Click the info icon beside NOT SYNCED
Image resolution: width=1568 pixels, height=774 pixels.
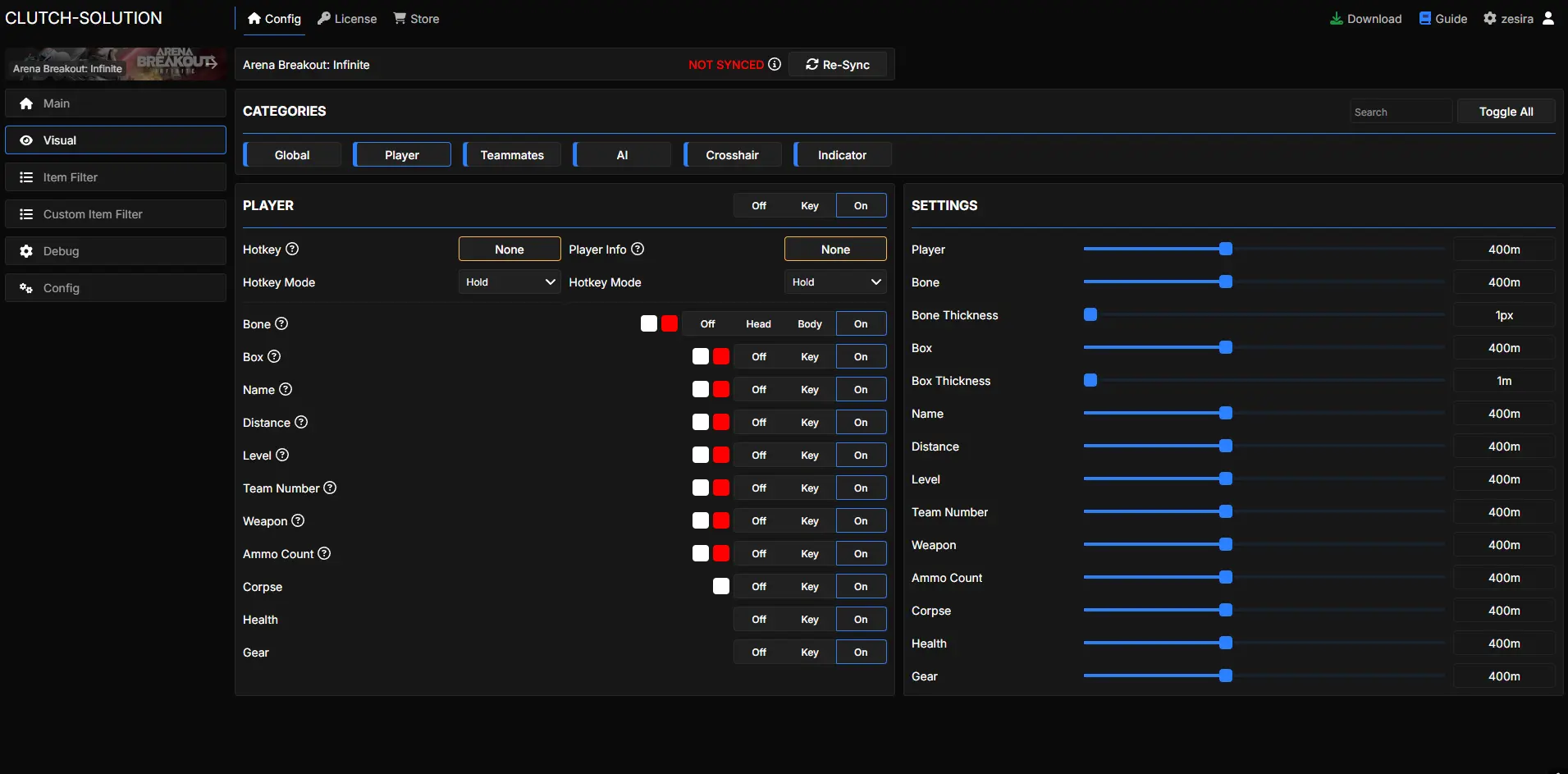[x=775, y=64]
